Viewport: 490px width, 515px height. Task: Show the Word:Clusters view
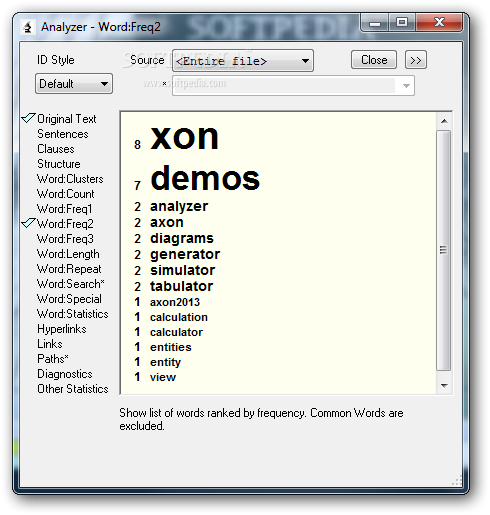[70, 179]
